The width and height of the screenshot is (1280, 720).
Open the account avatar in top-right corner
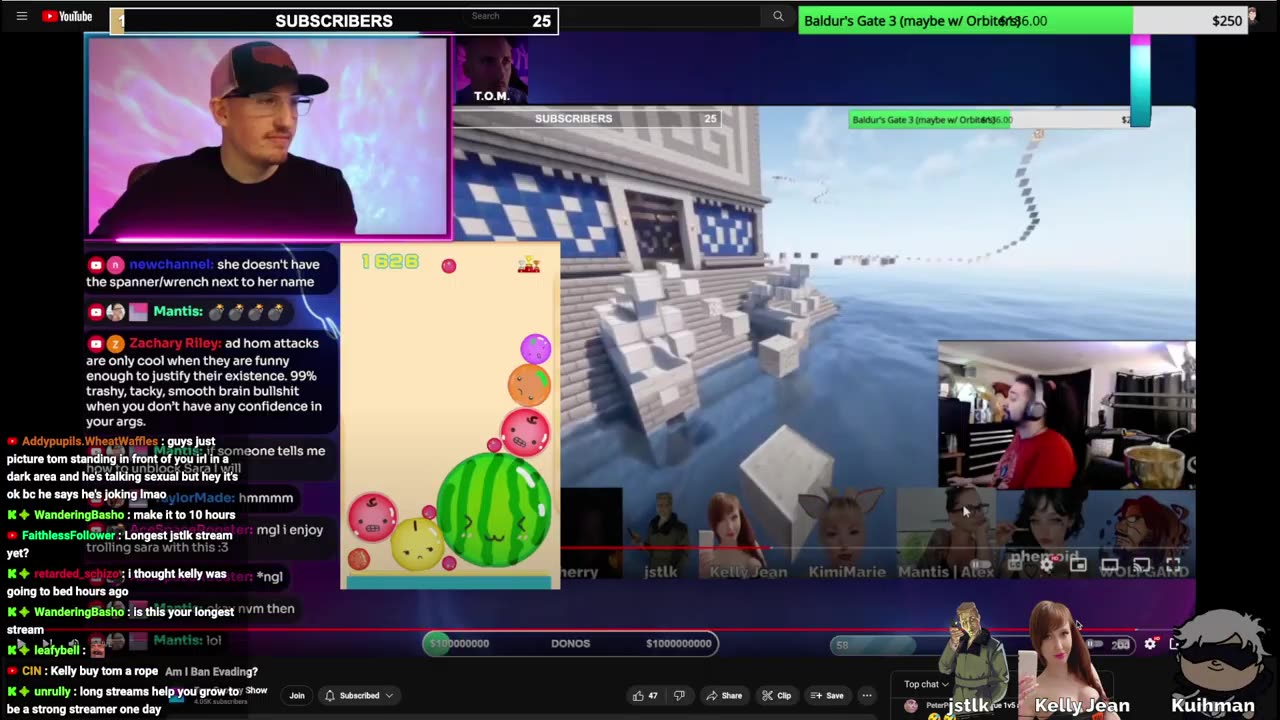1252,15
